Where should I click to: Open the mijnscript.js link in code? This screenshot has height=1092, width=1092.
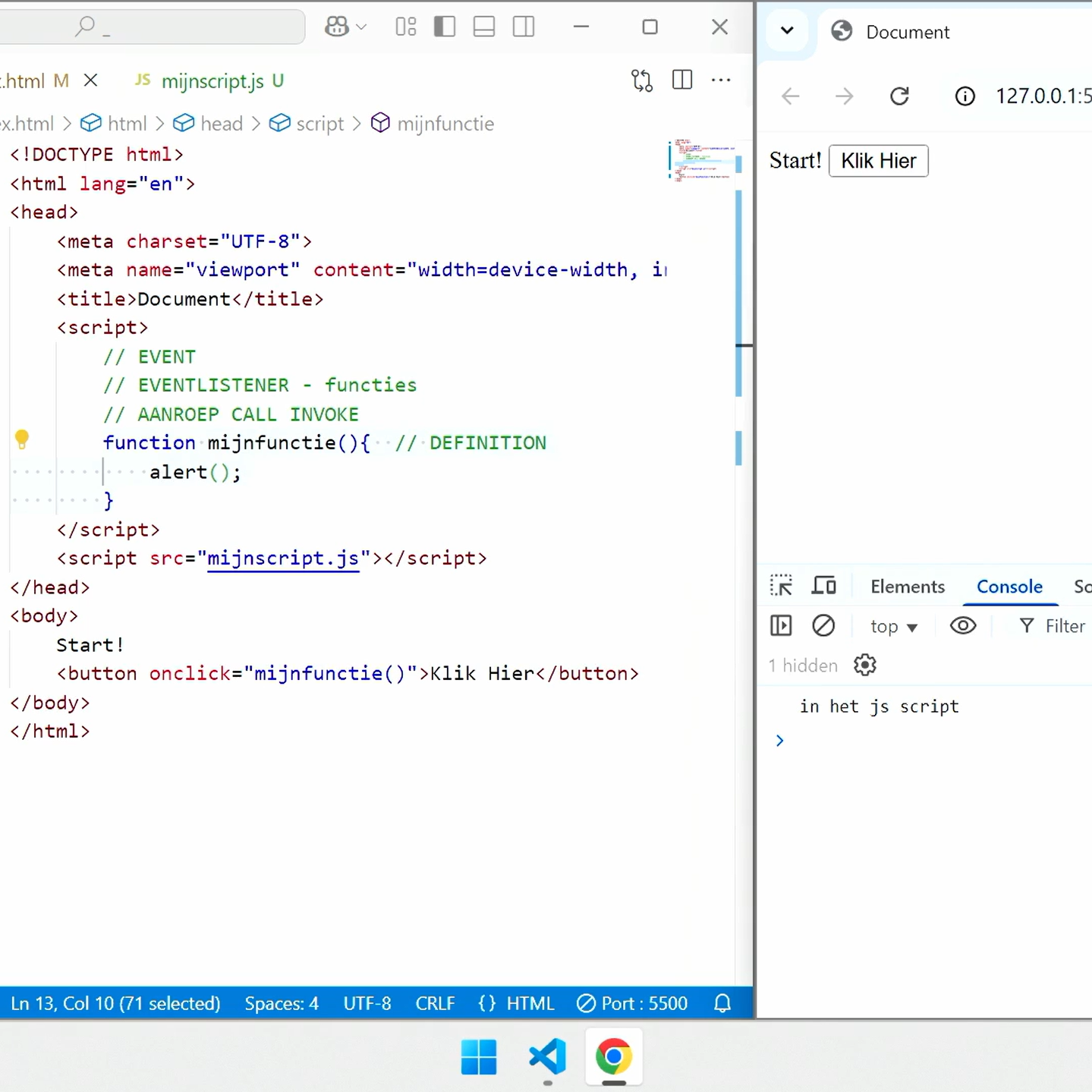pyautogui.click(x=282, y=559)
